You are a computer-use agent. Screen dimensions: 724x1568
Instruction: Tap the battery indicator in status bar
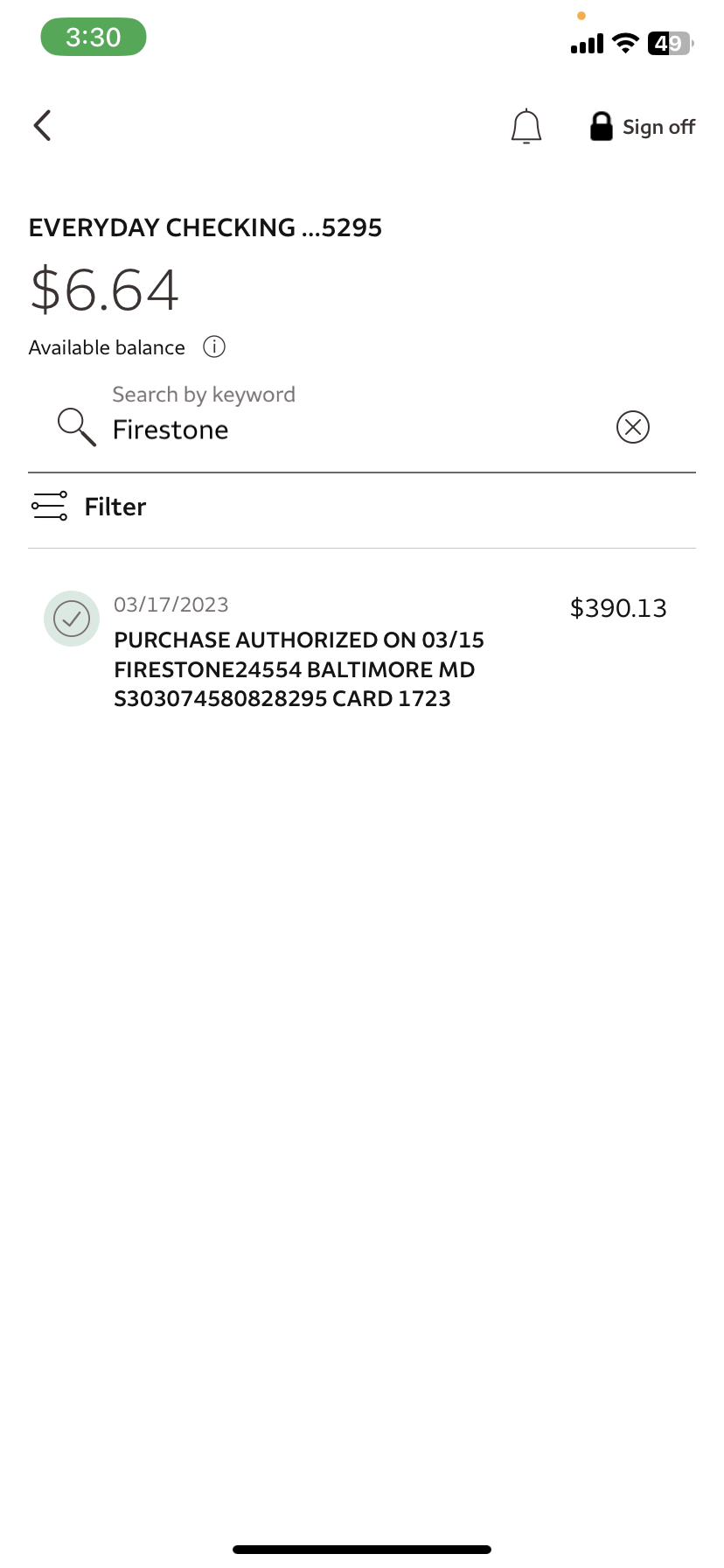point(669,44)
